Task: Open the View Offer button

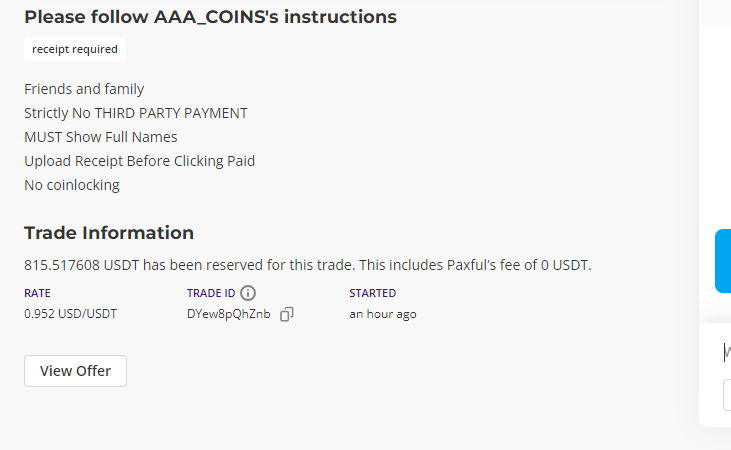Action: click(76, 371)
